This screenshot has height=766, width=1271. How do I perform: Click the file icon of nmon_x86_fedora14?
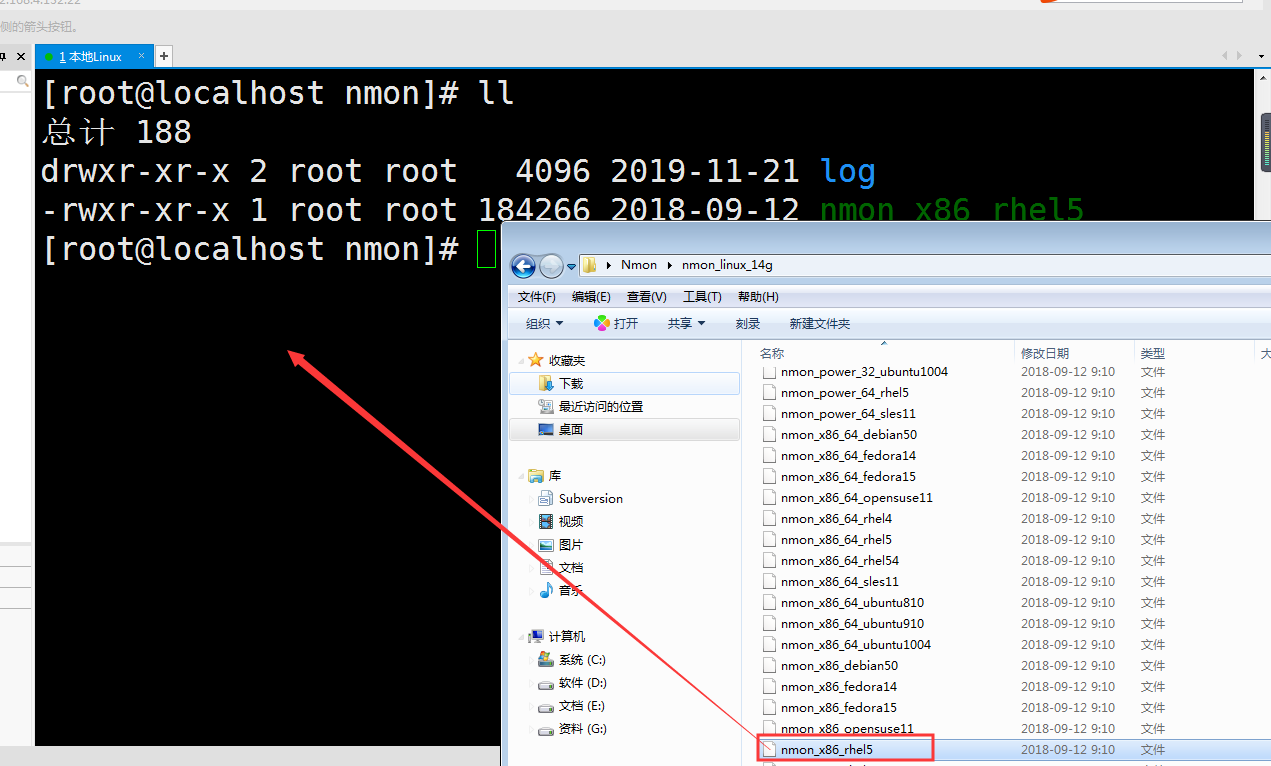click(x=769, y=687)
